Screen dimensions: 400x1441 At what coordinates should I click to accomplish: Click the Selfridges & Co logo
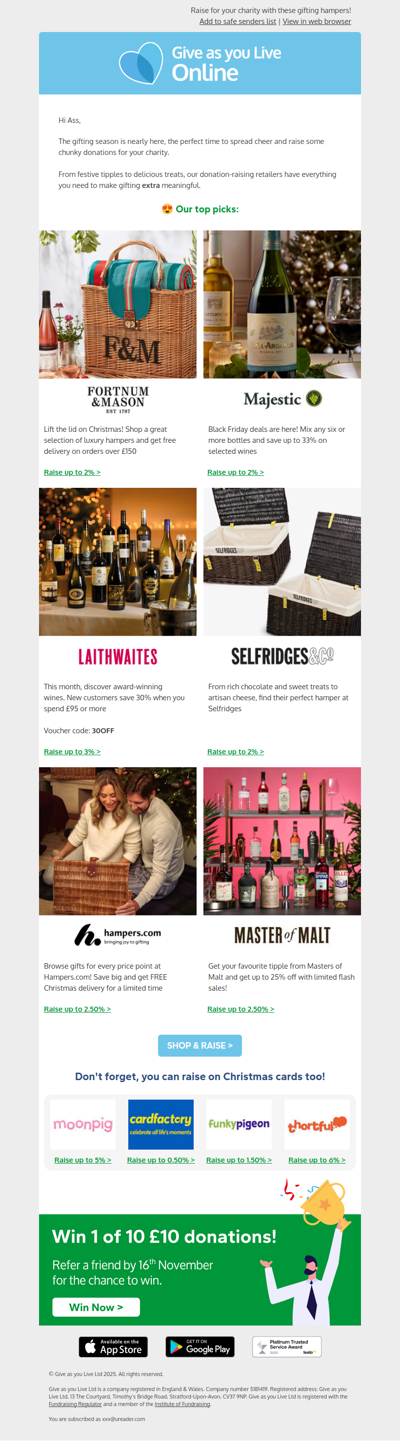(282, 657)
